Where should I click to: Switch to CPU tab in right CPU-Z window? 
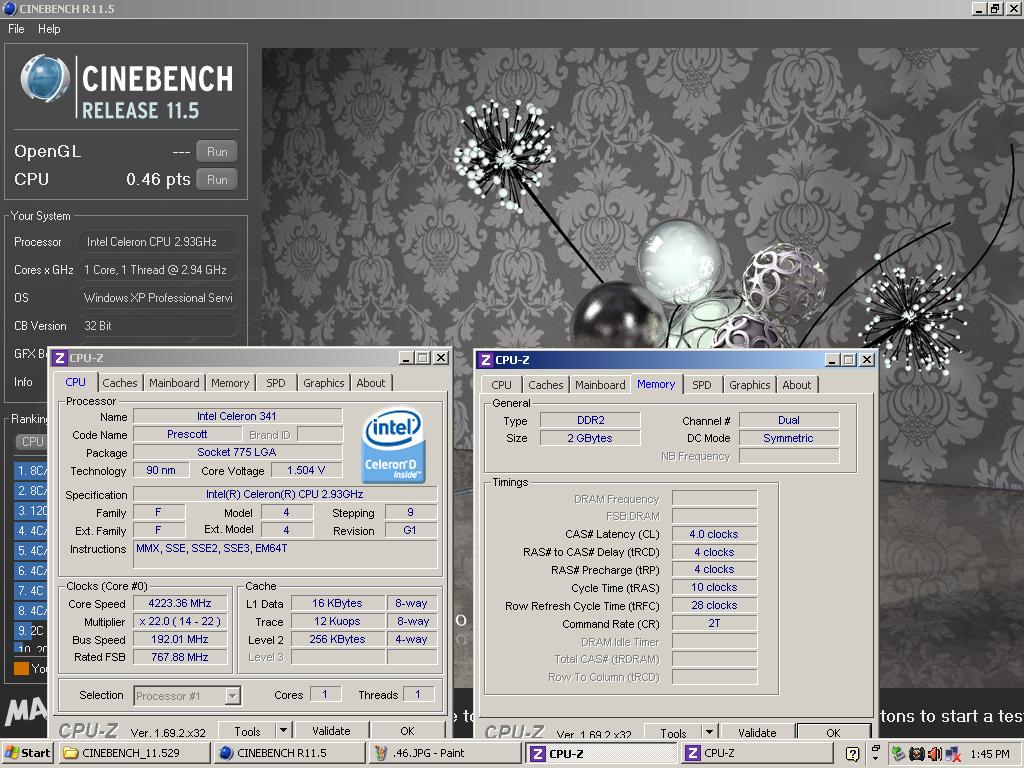pos(502,385)
